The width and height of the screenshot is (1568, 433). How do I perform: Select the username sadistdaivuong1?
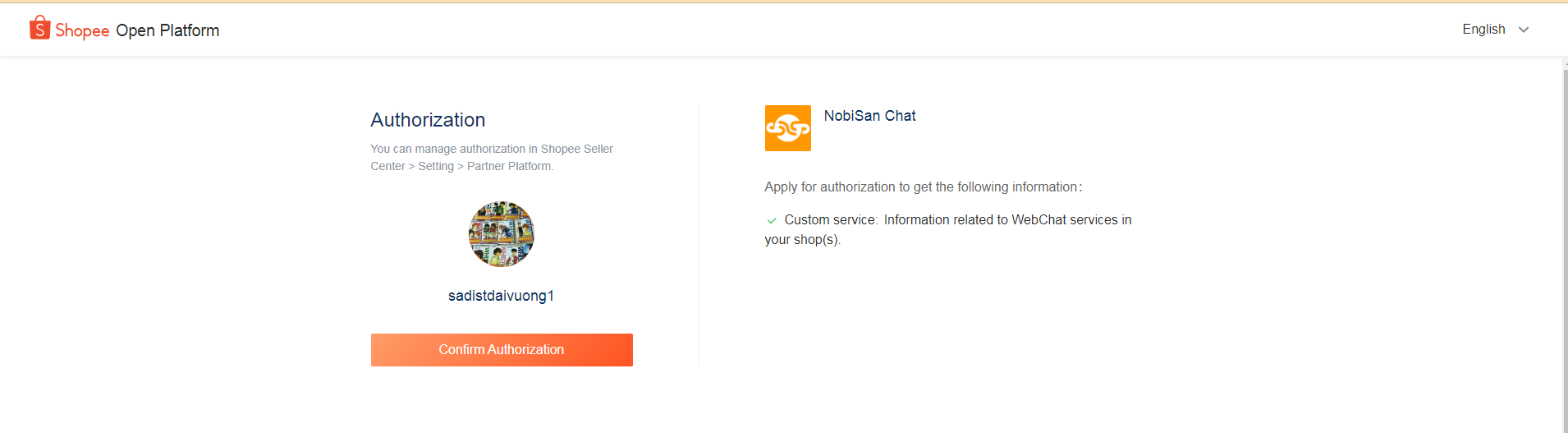(x=501, y=296)
